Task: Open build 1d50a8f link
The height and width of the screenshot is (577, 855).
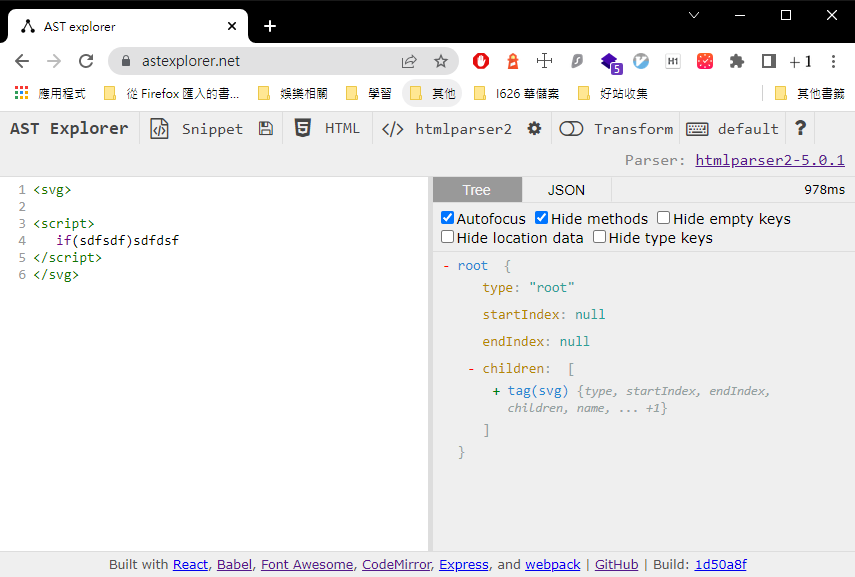Action: 720,564
